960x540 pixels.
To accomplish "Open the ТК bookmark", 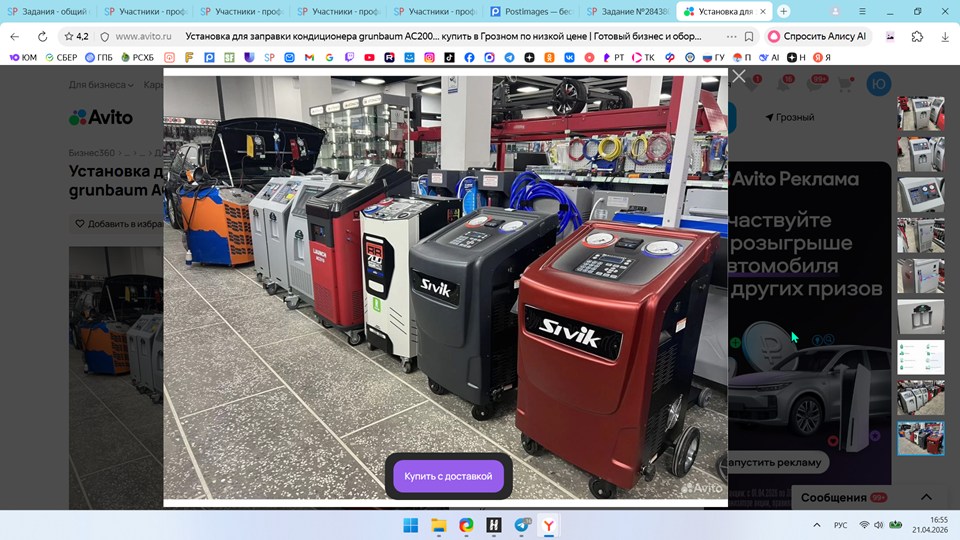I will pos(643,58).
